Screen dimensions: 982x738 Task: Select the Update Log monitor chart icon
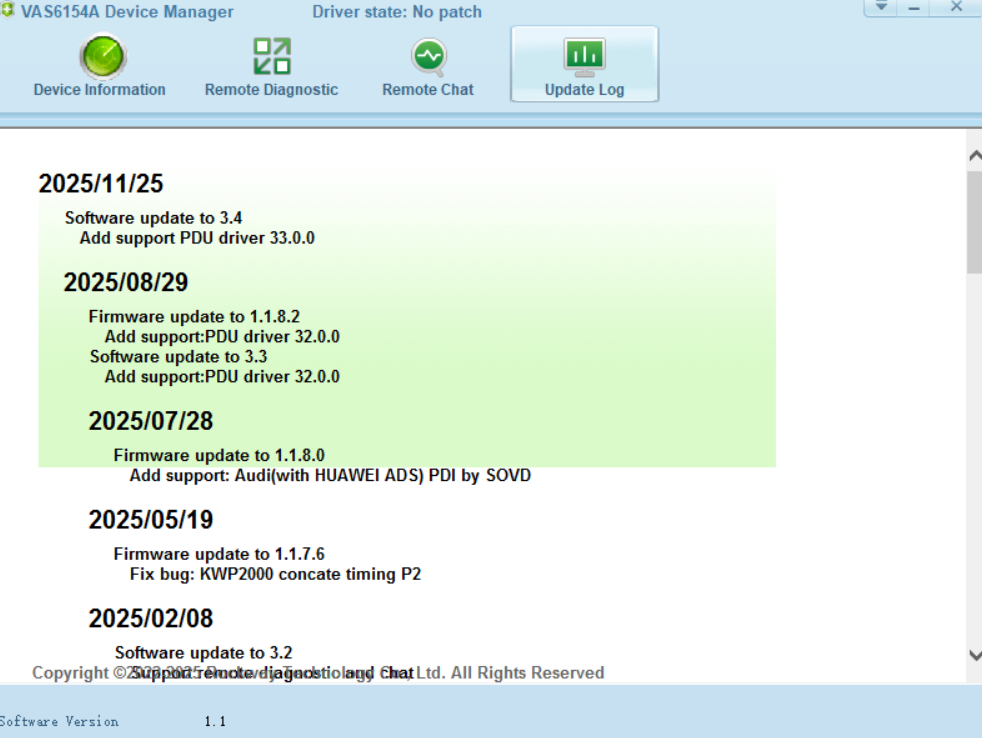584,56
